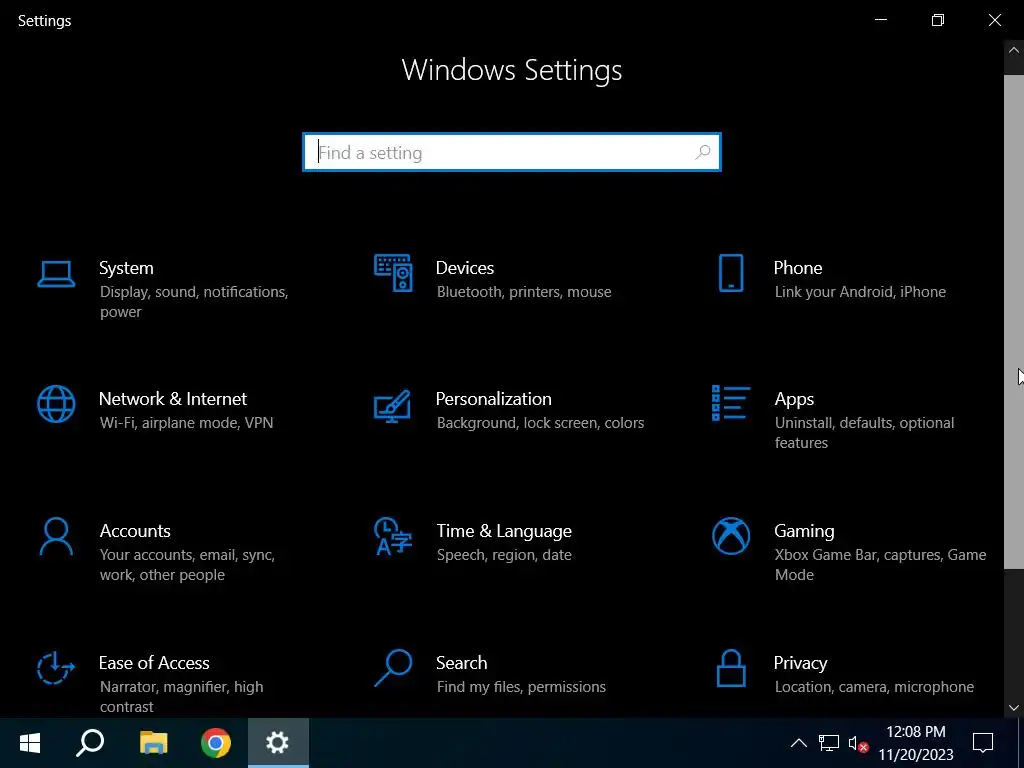Click the scrollbar up arrow
Viewport: 1024px width, 768px height.
[1014, 50]
